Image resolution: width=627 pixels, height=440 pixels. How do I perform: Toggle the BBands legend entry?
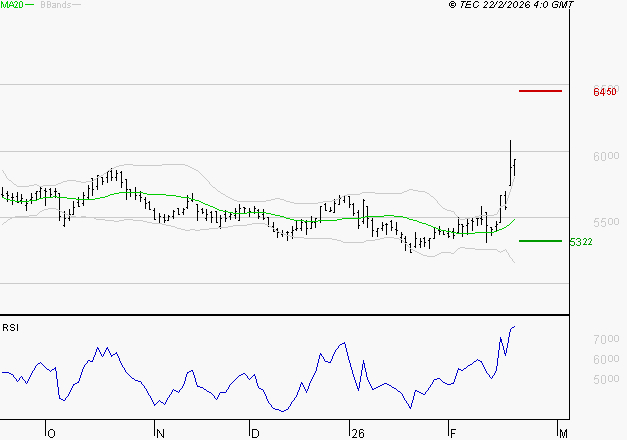[55, 6]
